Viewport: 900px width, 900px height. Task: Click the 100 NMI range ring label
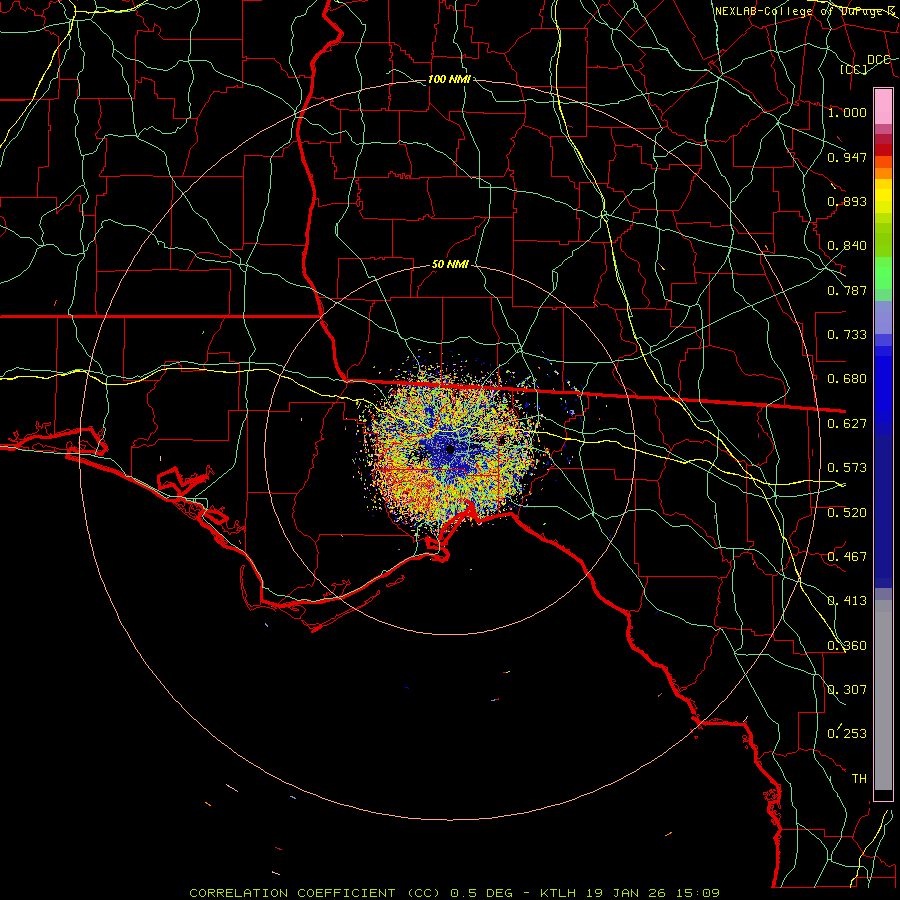pos(449,79)
